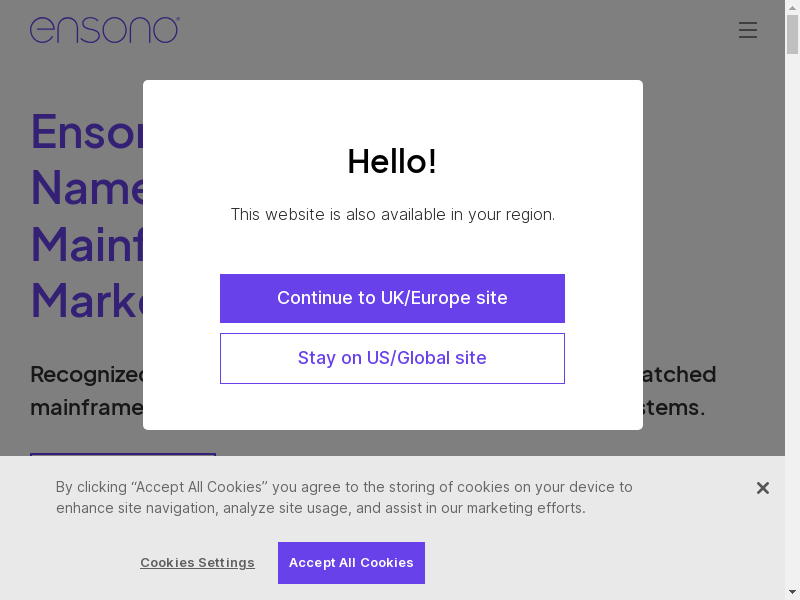800x600 pixels.
Task: Click the scrollbar up arrow
Action: tap(792, 7)
